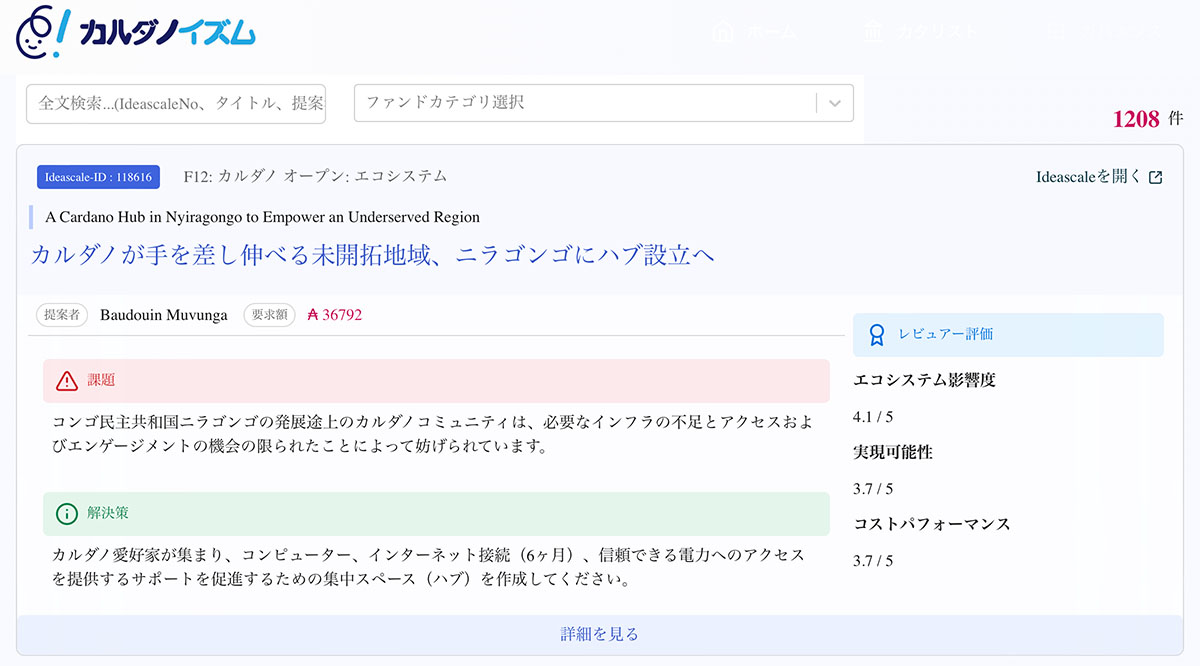Open the ホーム navigation link
The image size is (1200, 666).
[x=754, y=32]
